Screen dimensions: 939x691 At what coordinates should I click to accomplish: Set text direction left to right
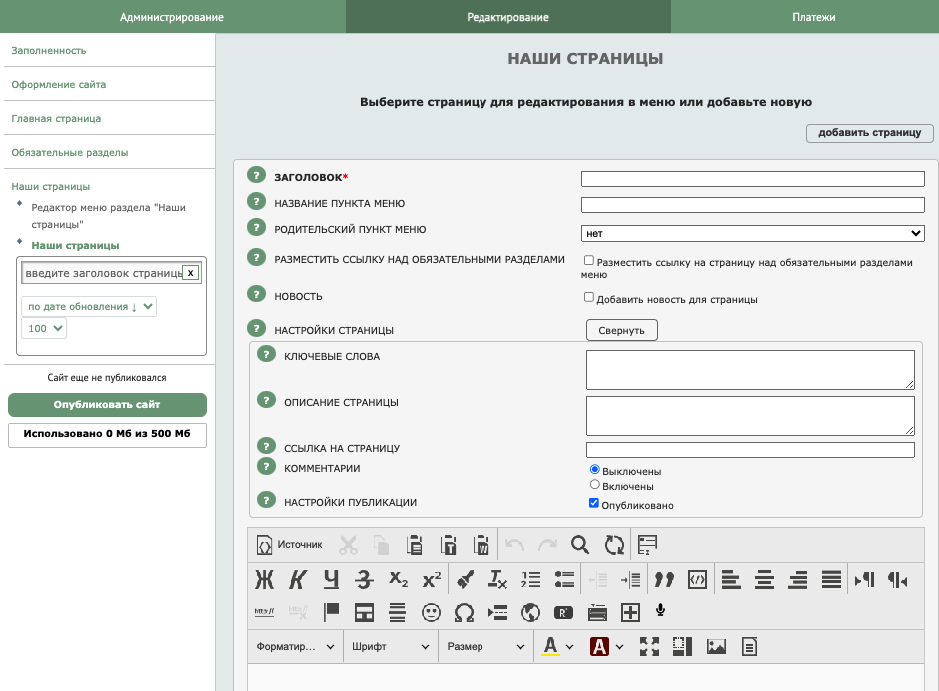pyautogui.click(x=865, y=579)
